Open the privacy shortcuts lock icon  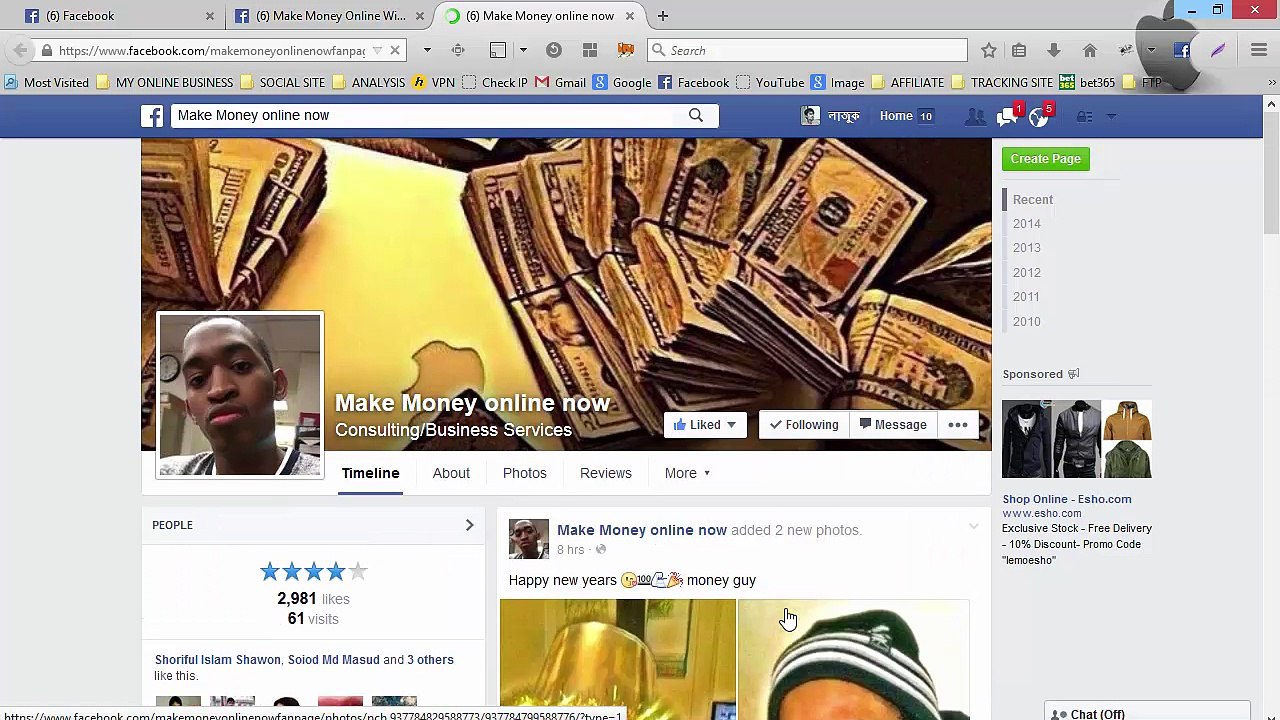click(x=1084, y=117)
